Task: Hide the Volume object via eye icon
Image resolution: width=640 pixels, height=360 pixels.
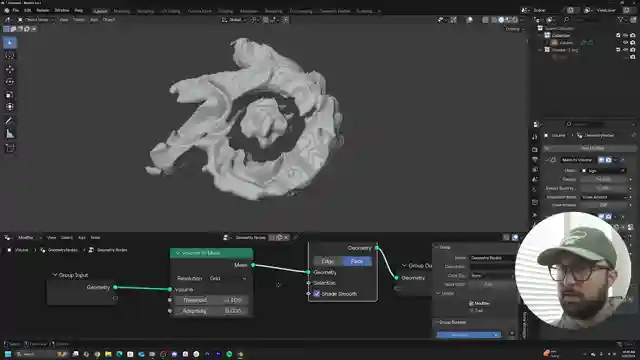Action: [x=625, y=42]
